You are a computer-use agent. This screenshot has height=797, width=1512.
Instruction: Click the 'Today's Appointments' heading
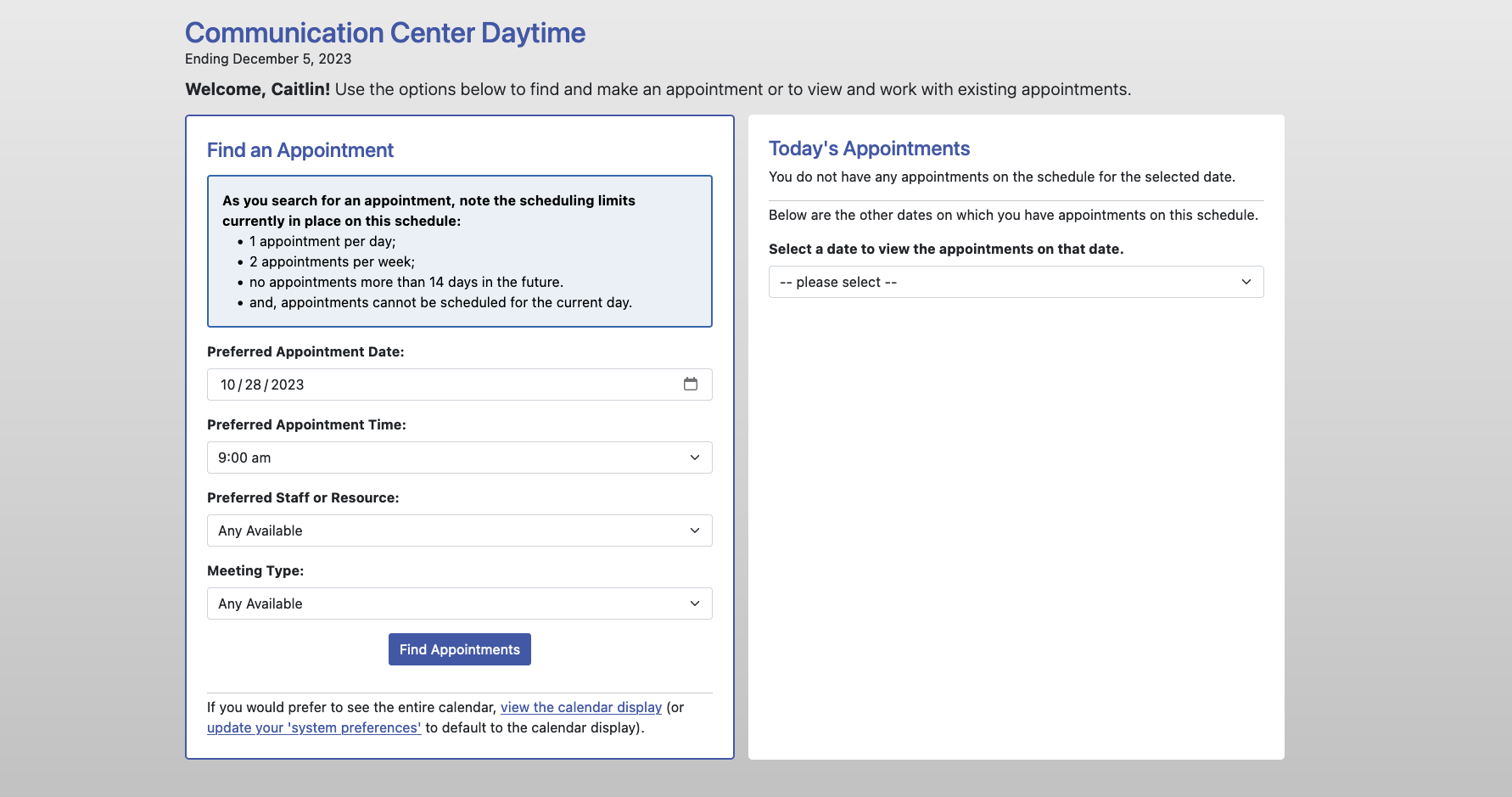coord(870,148)
